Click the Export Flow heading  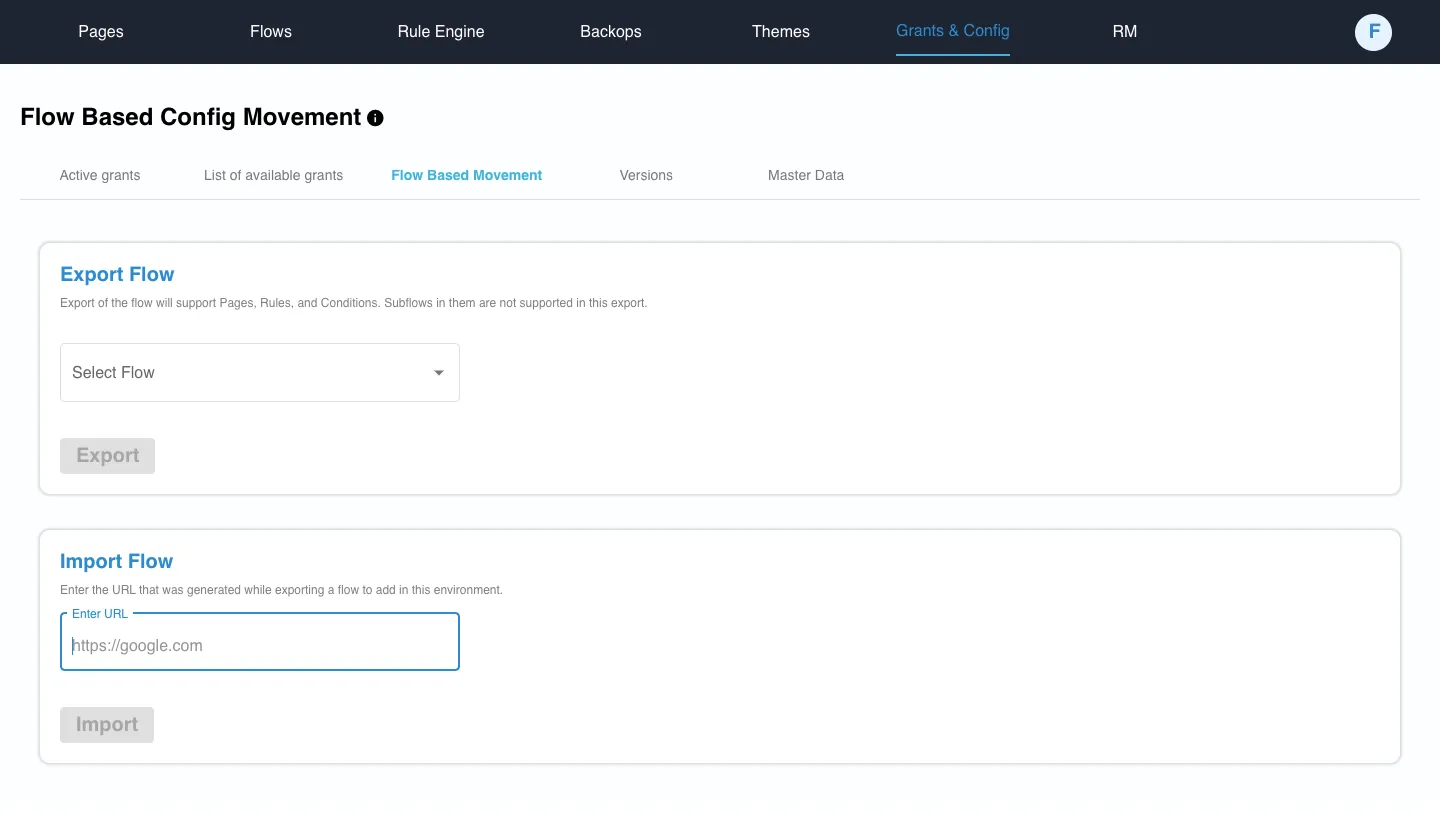(x=117, y=274)
